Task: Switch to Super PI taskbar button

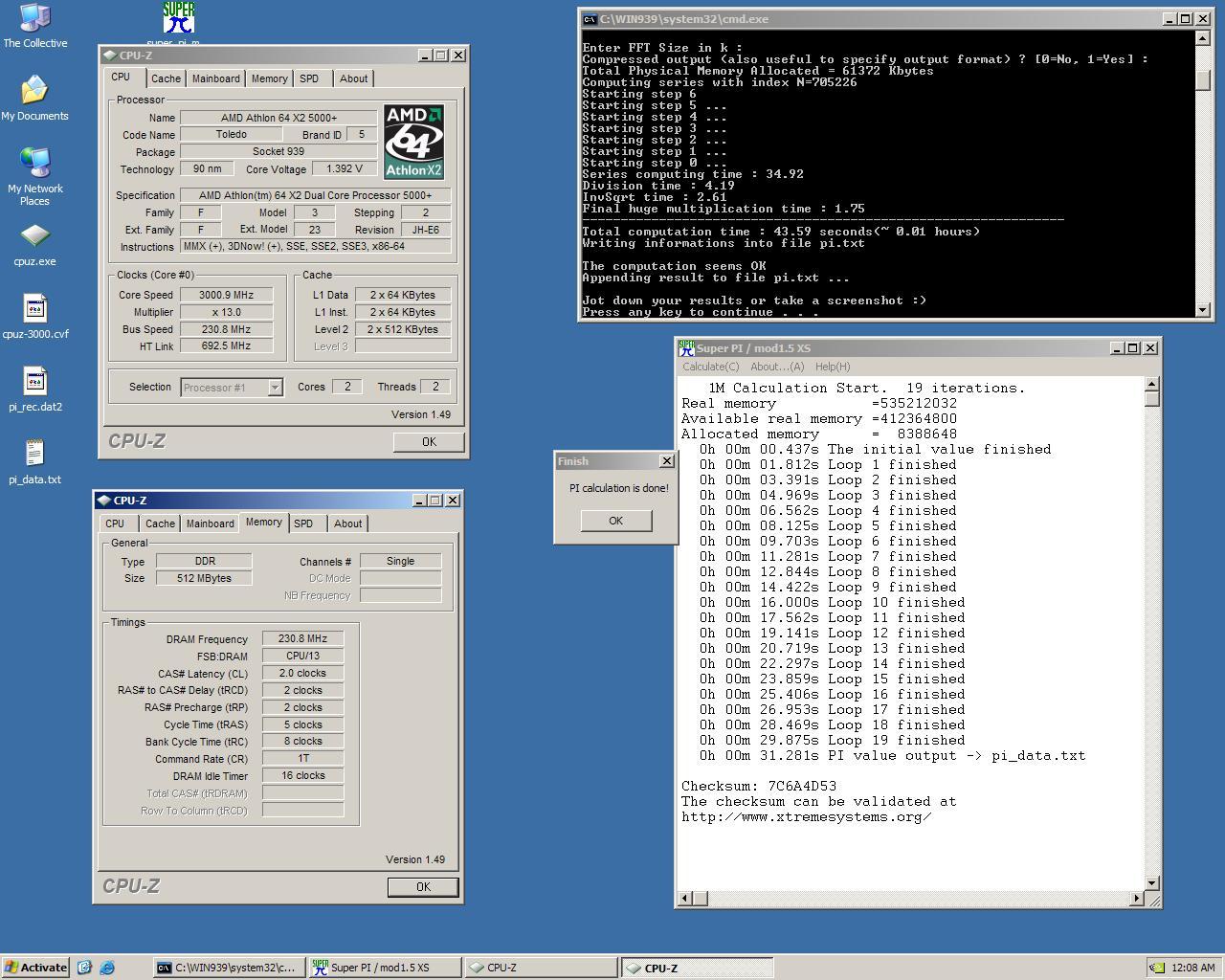Action: (x=385, y=968)
